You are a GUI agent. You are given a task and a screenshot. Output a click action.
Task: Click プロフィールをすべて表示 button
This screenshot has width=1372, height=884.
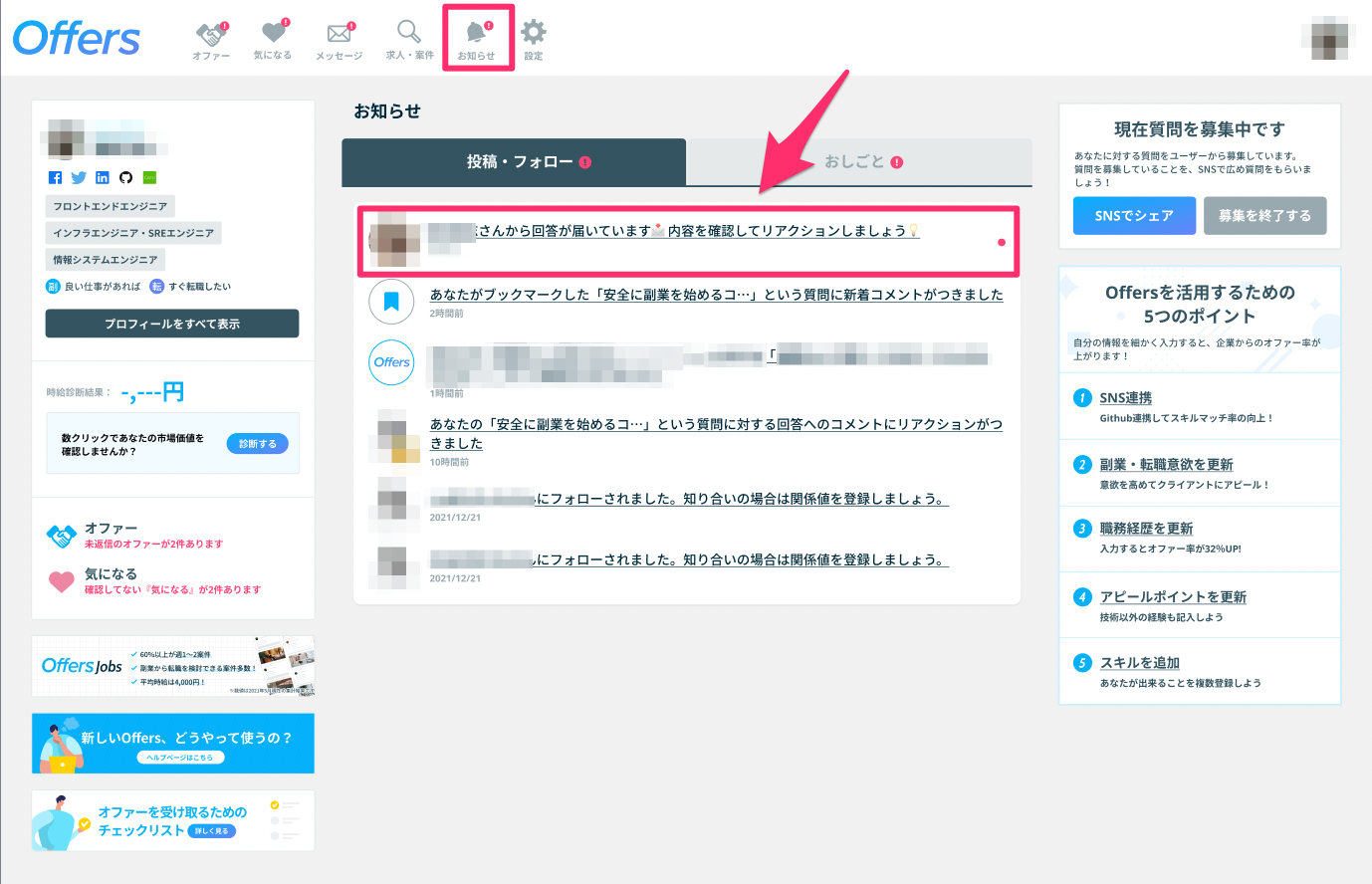(x=172, y=324)
